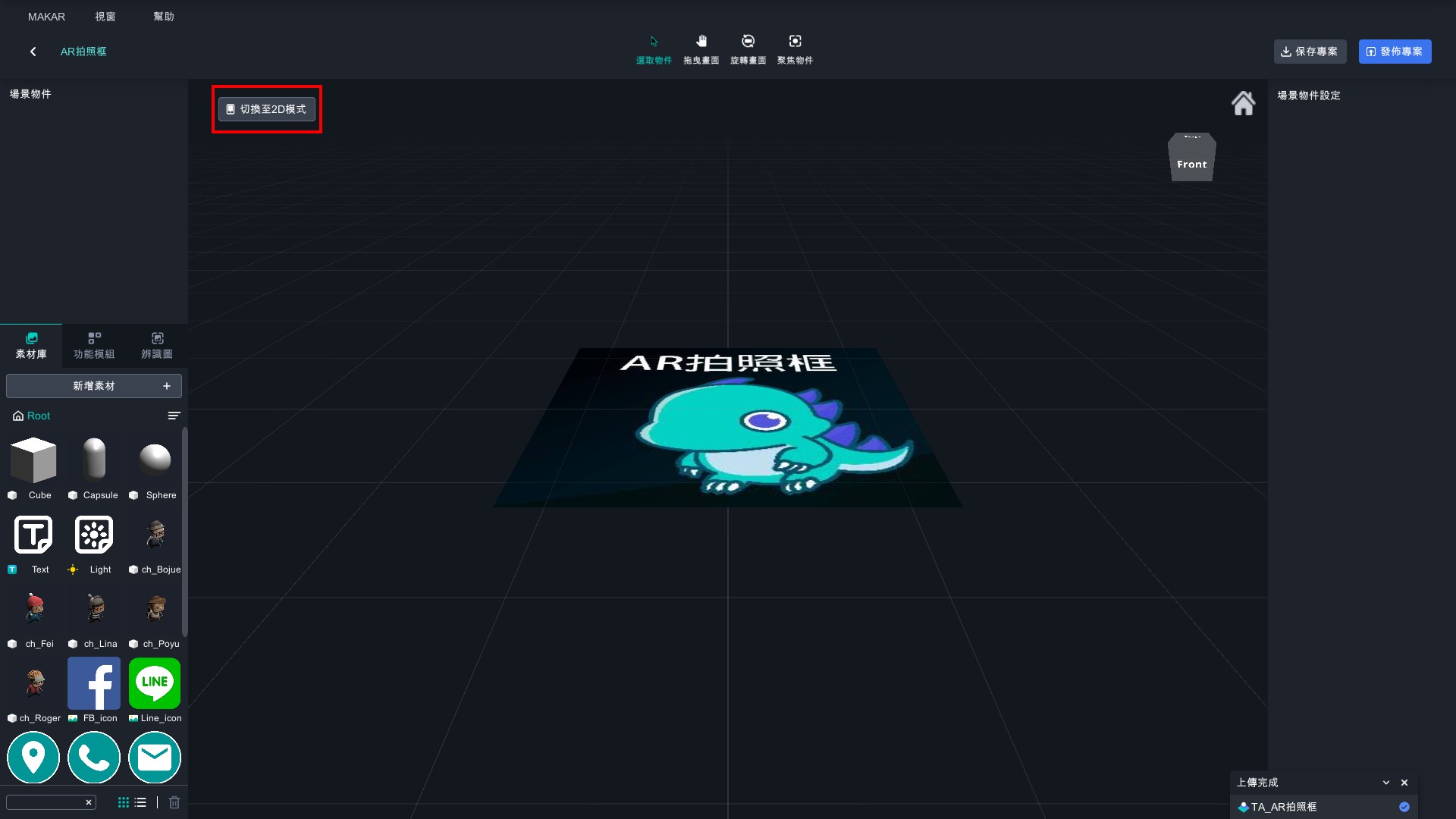The width and height of the screenshot is (1456, 819).
Task: Switch to 2D mode button
Action: pos(266,109)
